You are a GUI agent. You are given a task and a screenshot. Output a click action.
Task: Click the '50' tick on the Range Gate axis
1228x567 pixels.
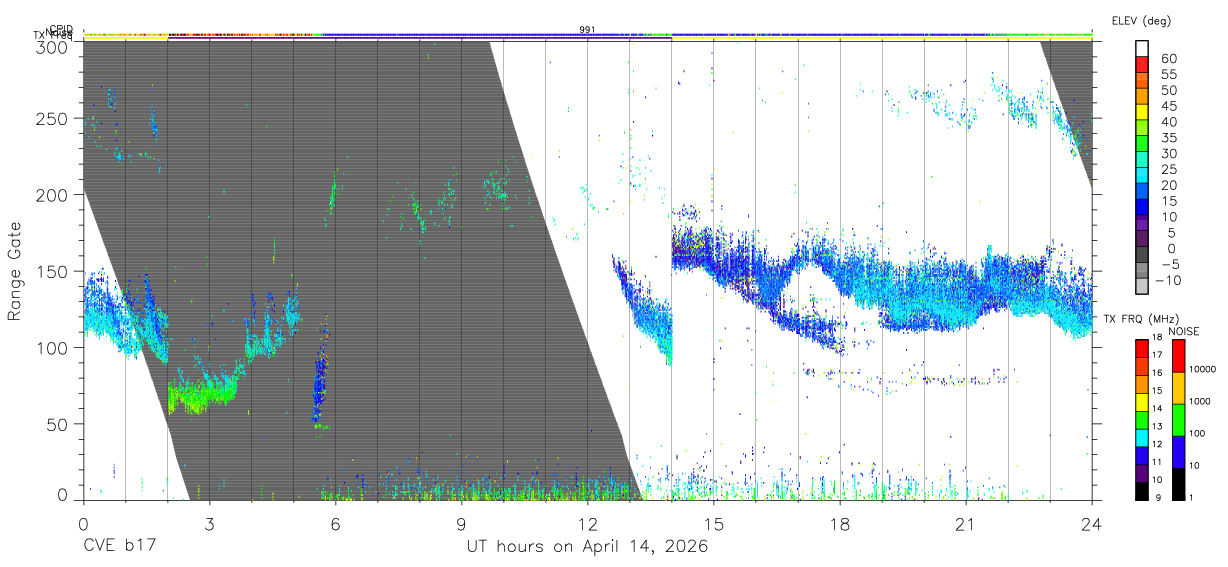pos(56,424)
